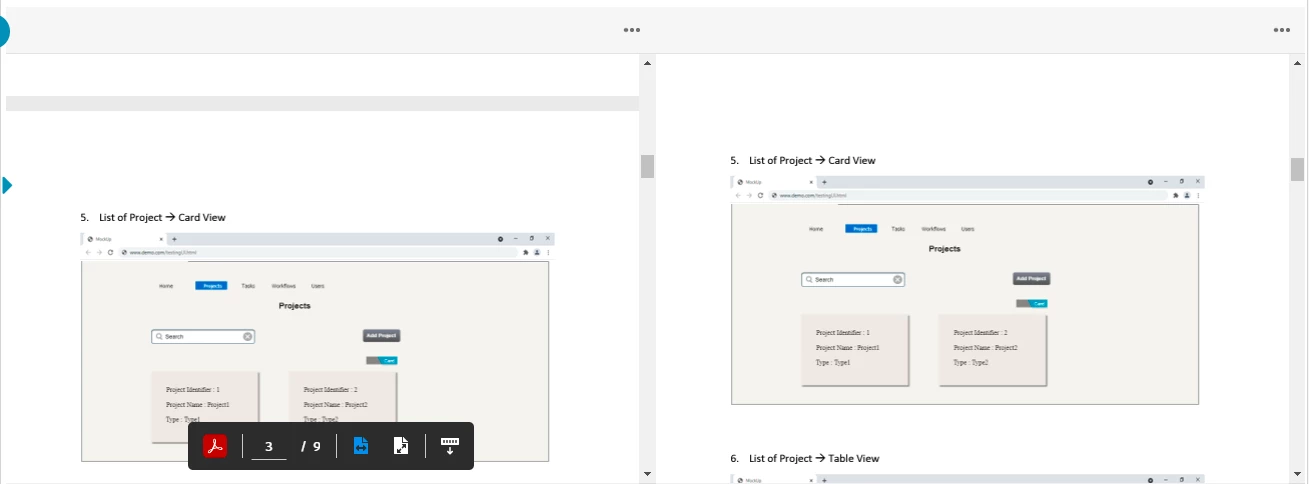Click the blue Projects tab in the right pane

tap(861, 229)
